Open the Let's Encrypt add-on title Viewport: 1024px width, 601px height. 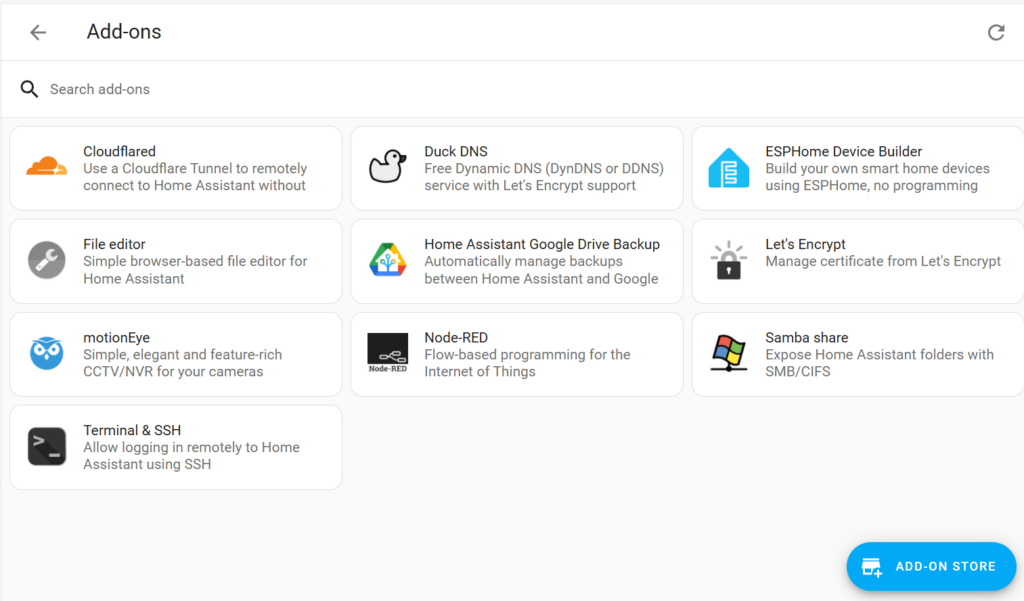coord(805,244)
